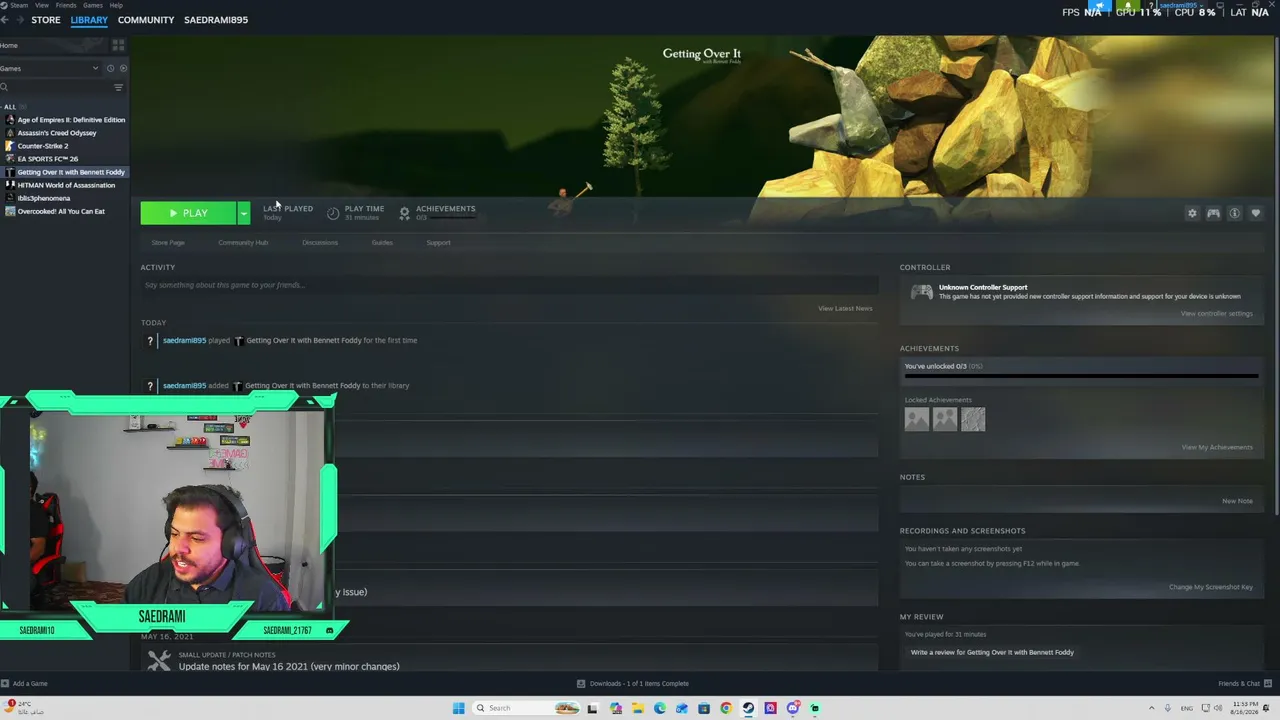Image resolution: width=1280 pixels, height=720 pixels.
Task: Switch to the COMMUNITY tab
Action: [x=146, y=20]
